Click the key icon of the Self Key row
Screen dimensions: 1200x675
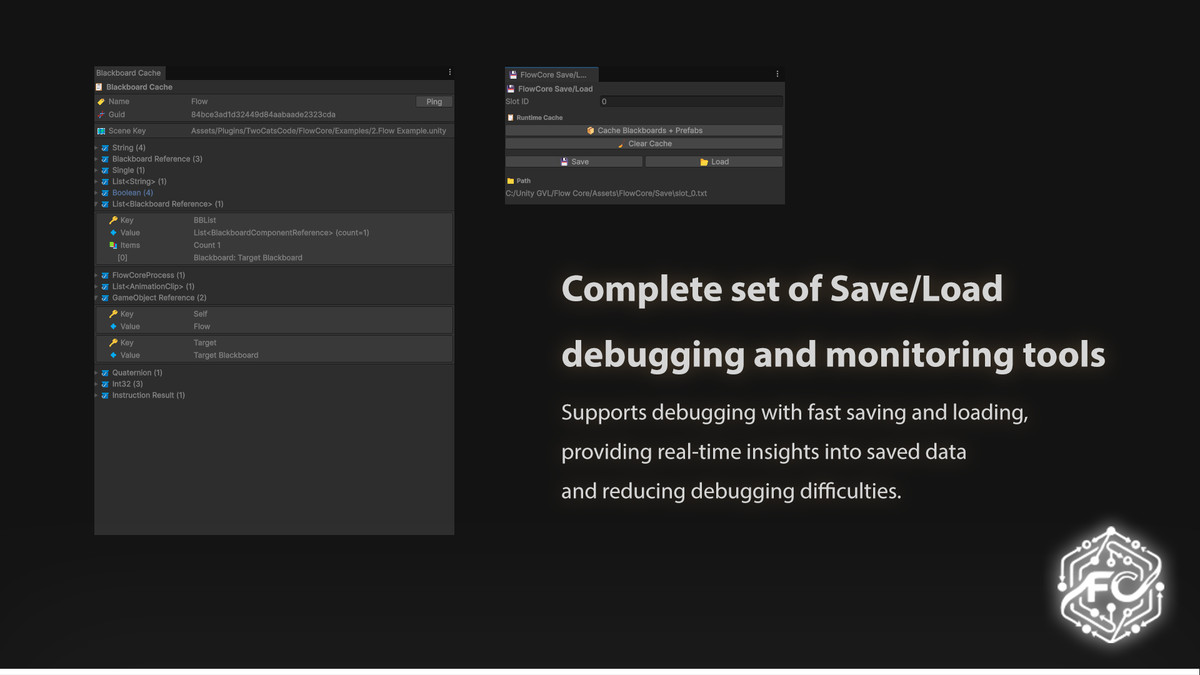coord(113,314)
